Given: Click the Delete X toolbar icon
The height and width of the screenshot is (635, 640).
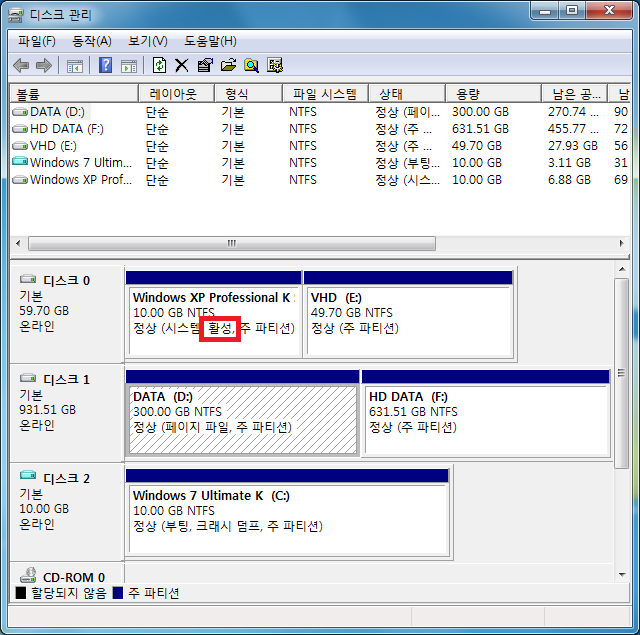Looking at the screenshot, I should click(x=182, y=65).
